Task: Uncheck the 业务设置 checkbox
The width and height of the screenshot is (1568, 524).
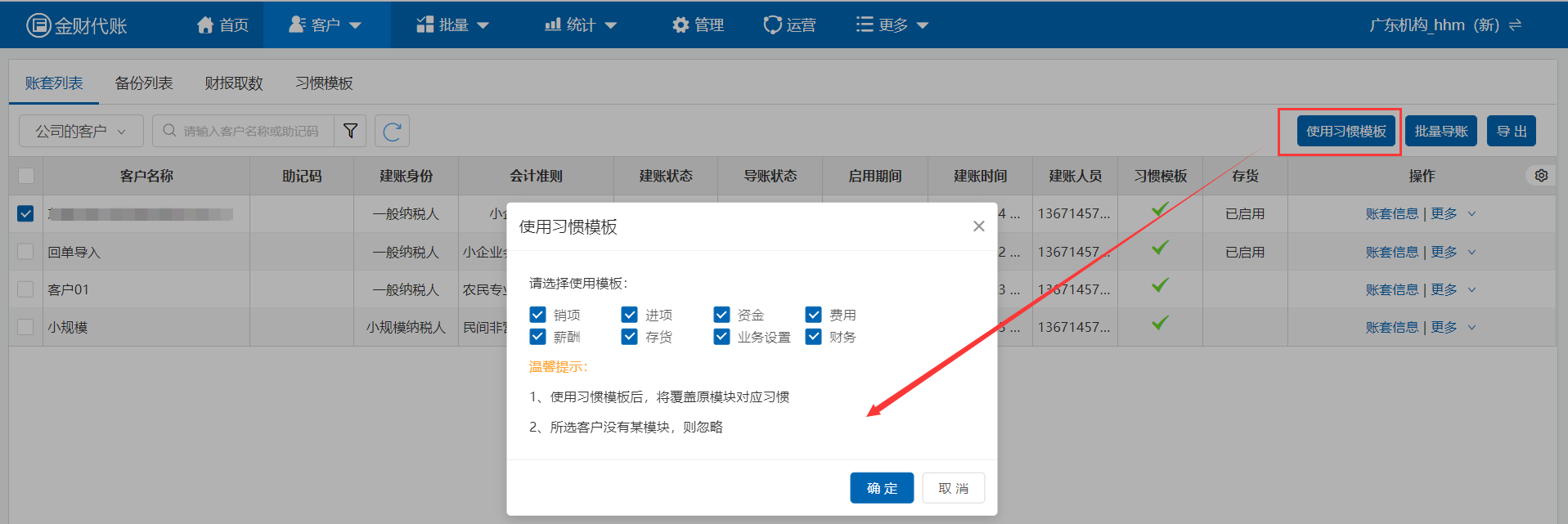Action: pos(721,337)
